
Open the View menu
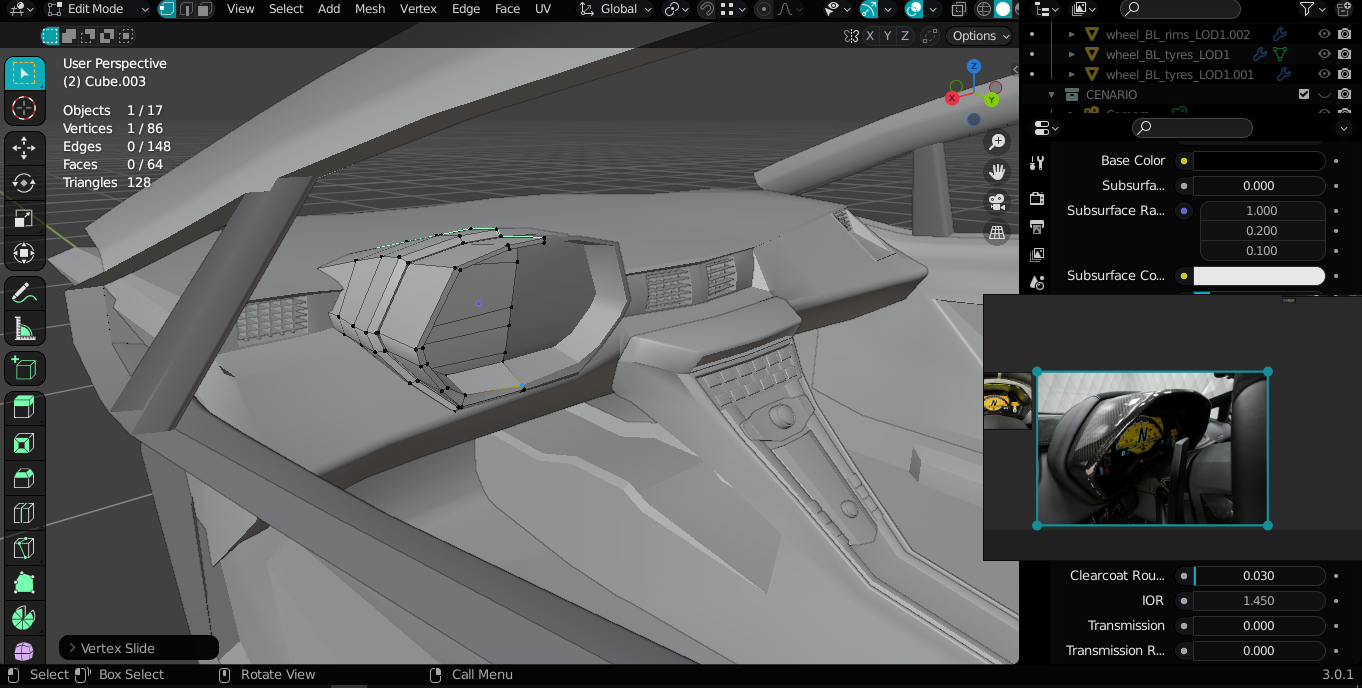pos(240,9)
